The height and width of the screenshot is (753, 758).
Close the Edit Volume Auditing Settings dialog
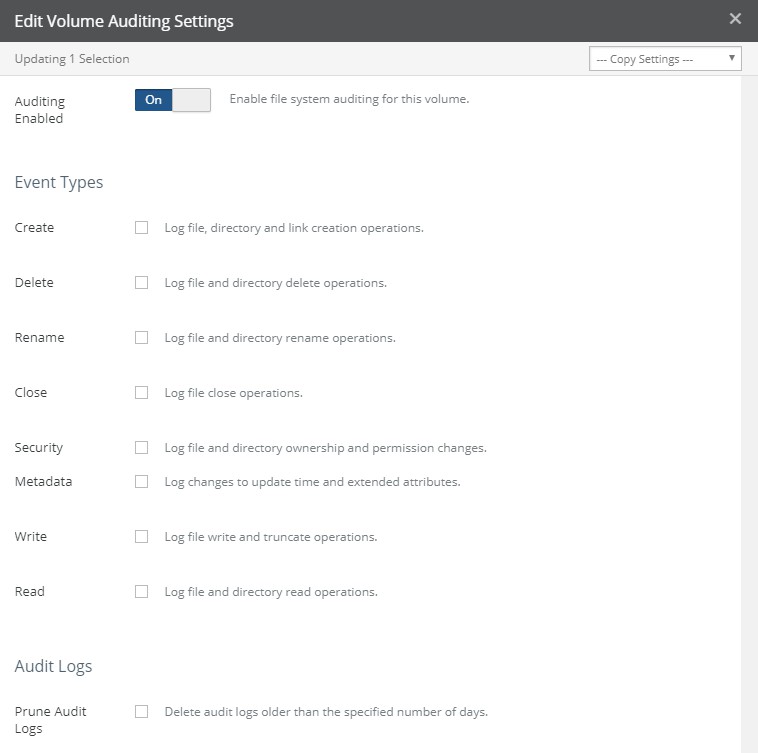(735, 19)
